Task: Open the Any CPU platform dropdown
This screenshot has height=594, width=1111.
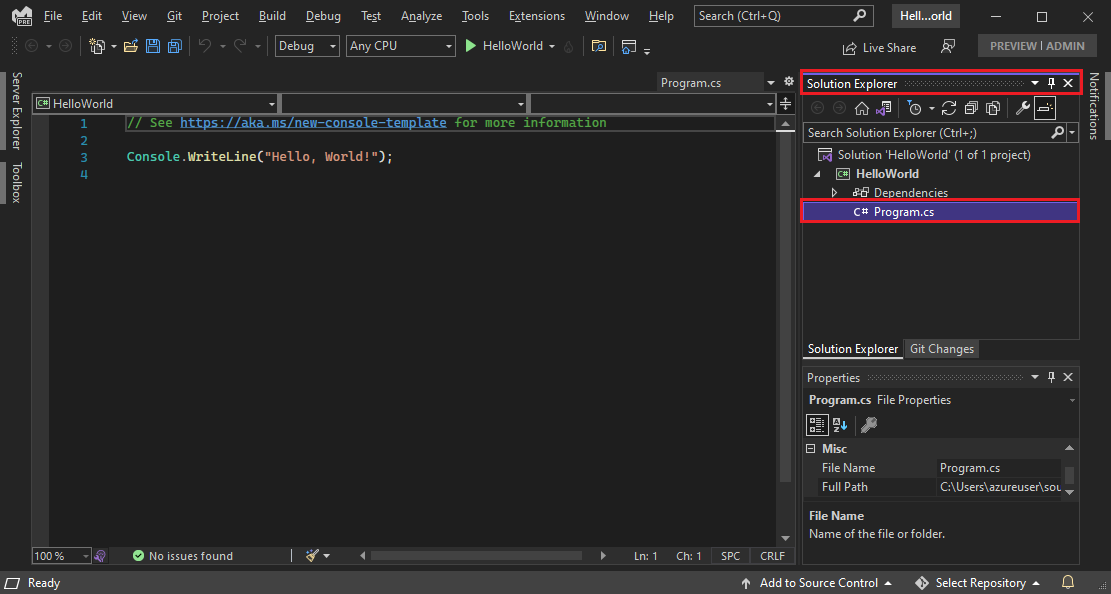Action: click(400, 45)
